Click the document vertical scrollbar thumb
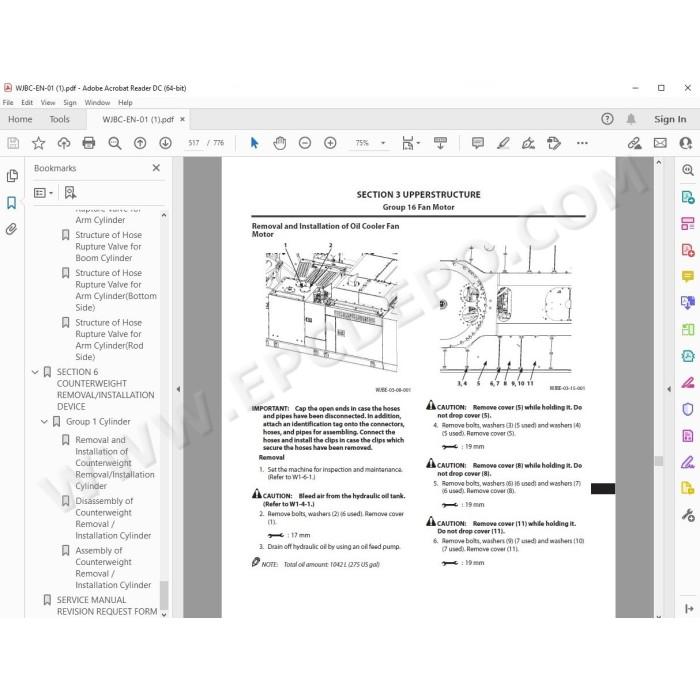Screen dimensions: 700x700 (x=659, y=461)
